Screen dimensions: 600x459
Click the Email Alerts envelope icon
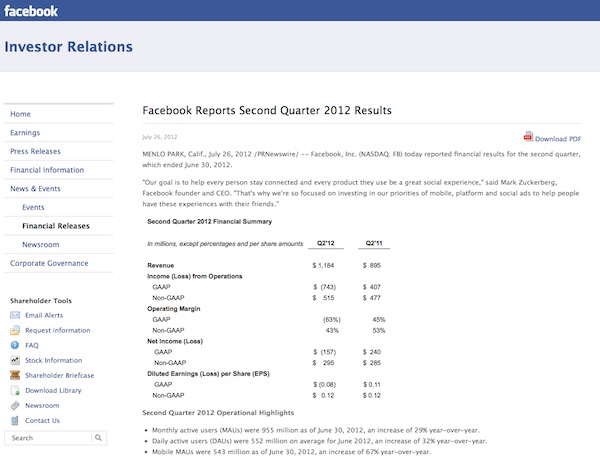[x=15, y=315]
